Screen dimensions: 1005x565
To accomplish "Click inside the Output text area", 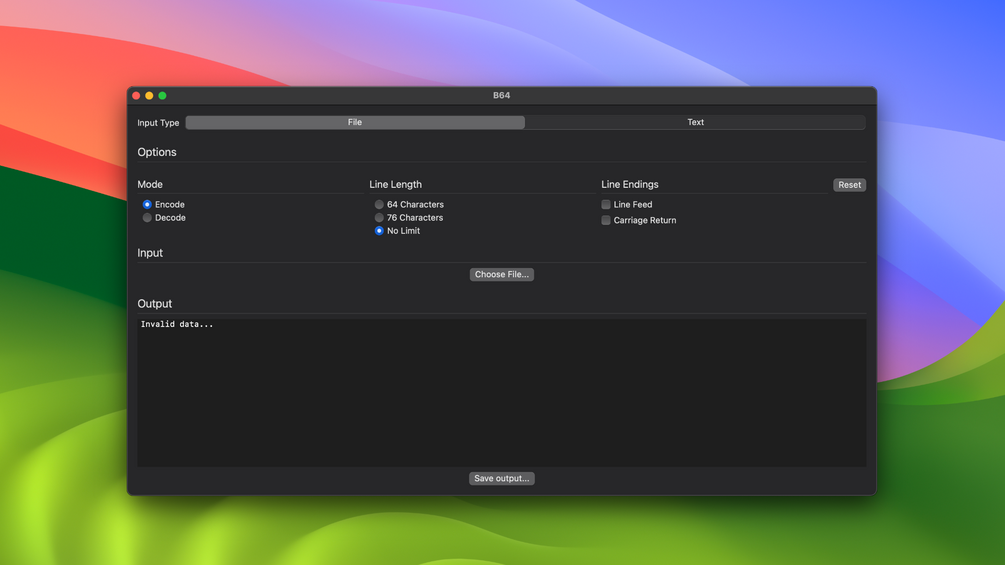I will click(x=502, y=393).
